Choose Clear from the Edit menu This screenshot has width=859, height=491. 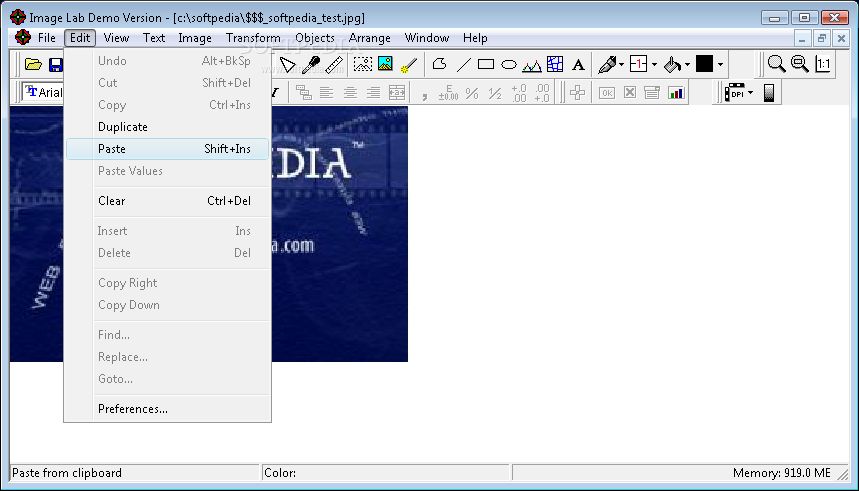pyautogui.click(x=168, y=201)
